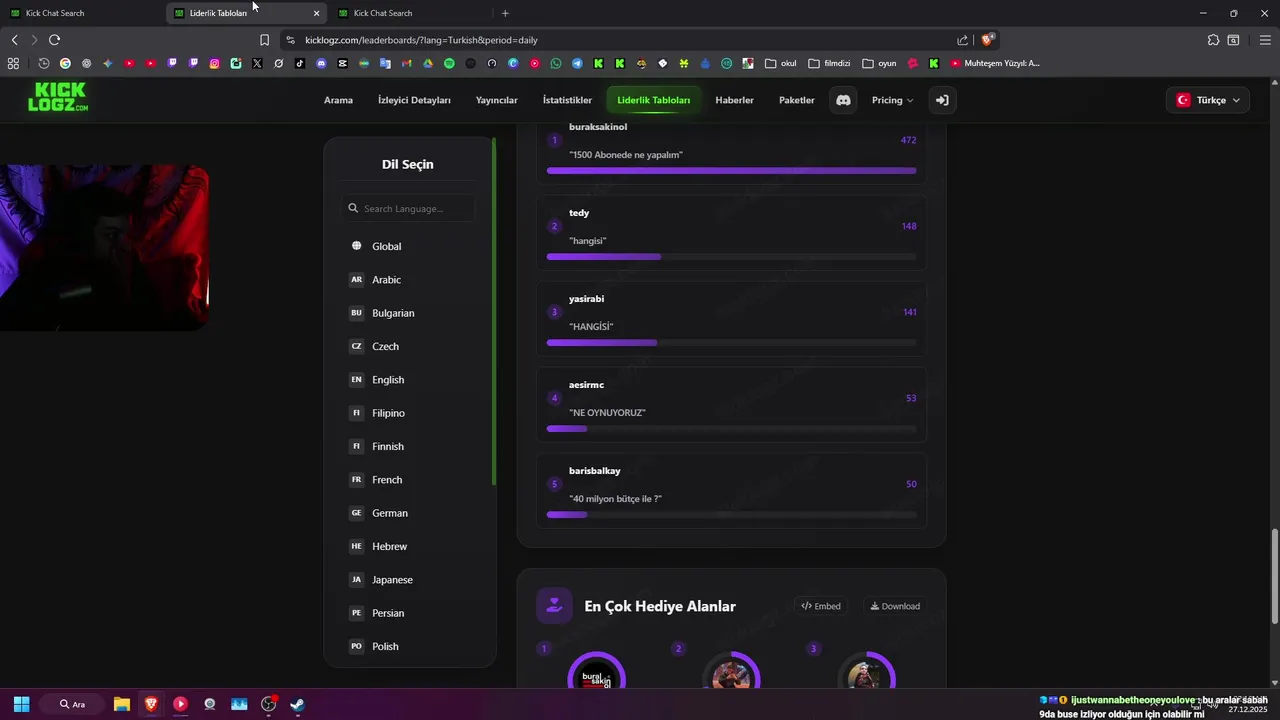The height and width of the screenshot is (720, 1280).
Task: Open the Gmail bookmark icon
Action: pos(406,63)
